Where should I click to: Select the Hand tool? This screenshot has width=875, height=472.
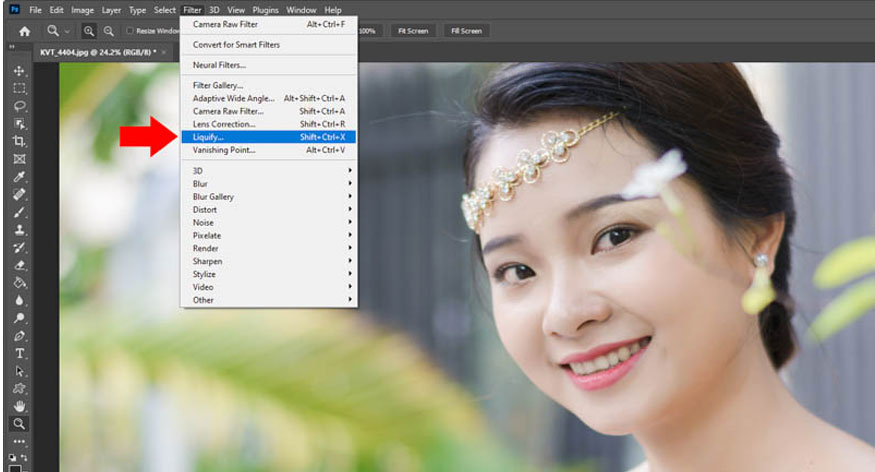19,405
